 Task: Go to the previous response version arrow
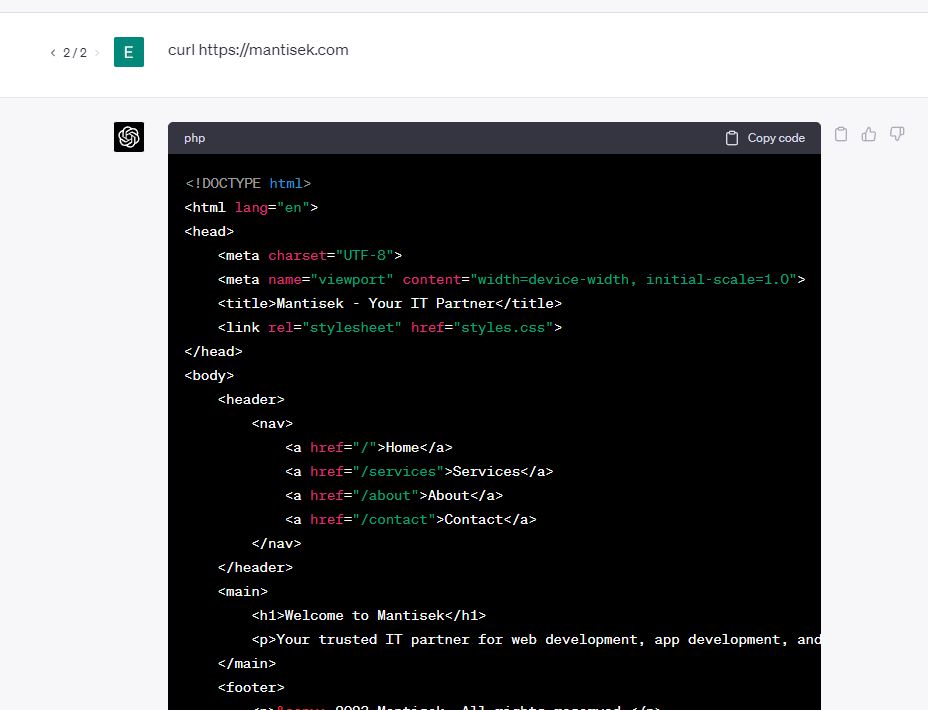[53, 53]
